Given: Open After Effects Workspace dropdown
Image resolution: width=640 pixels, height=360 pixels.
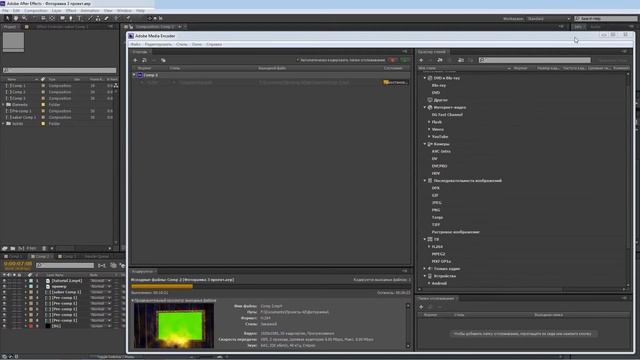Looking at the screenshot, I should point(548,19).
